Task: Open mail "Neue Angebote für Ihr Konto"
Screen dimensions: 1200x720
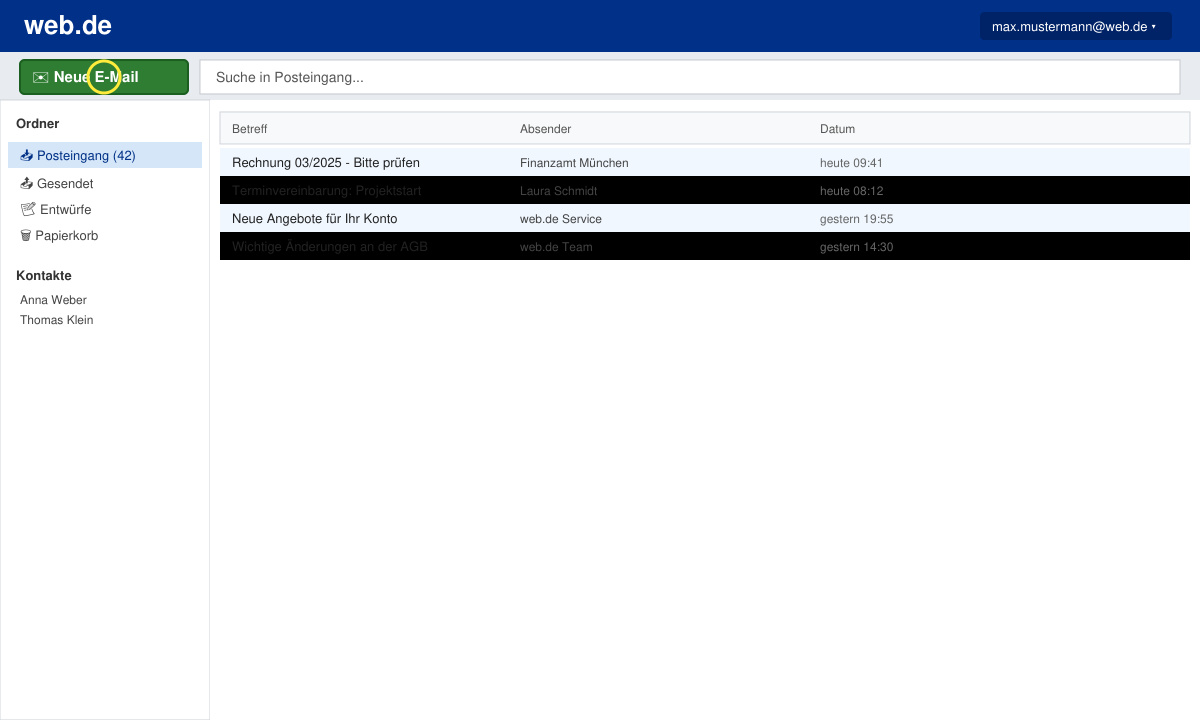Action: click(315, 218)
